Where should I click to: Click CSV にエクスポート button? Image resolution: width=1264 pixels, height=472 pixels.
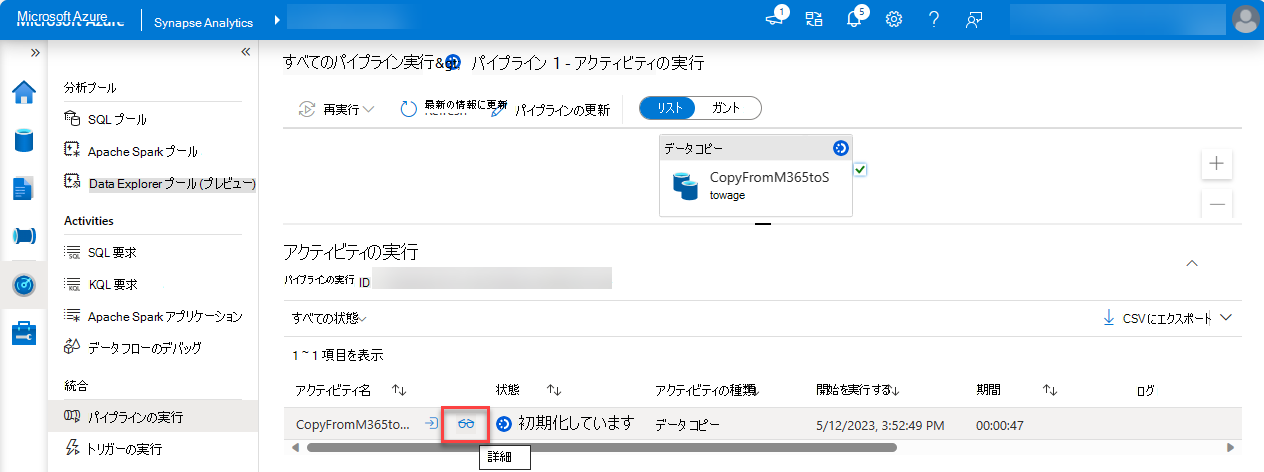click(x=1156, y=318)
